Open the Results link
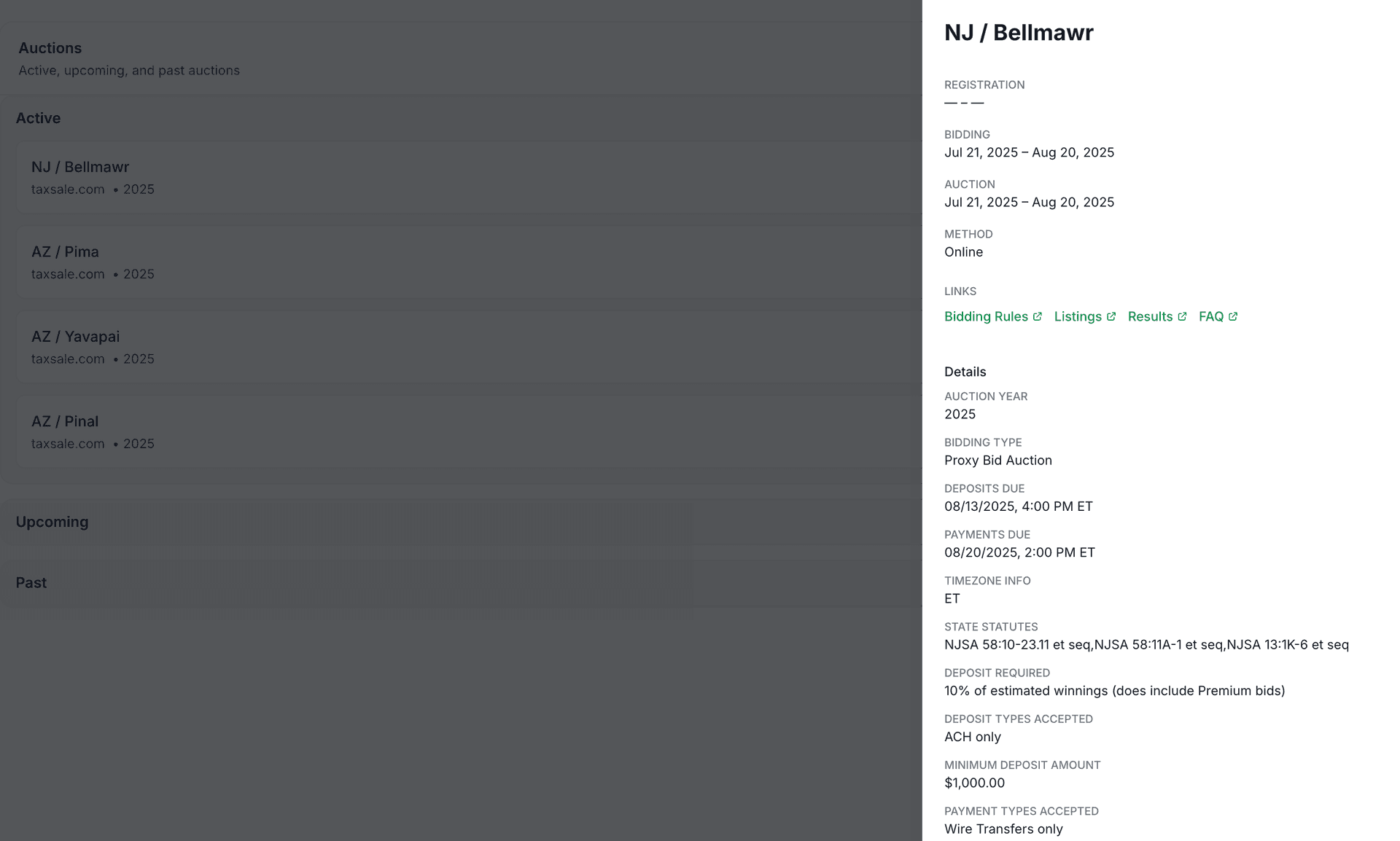The width and height of the screenshot is (1400, 841). point(1152,316)
